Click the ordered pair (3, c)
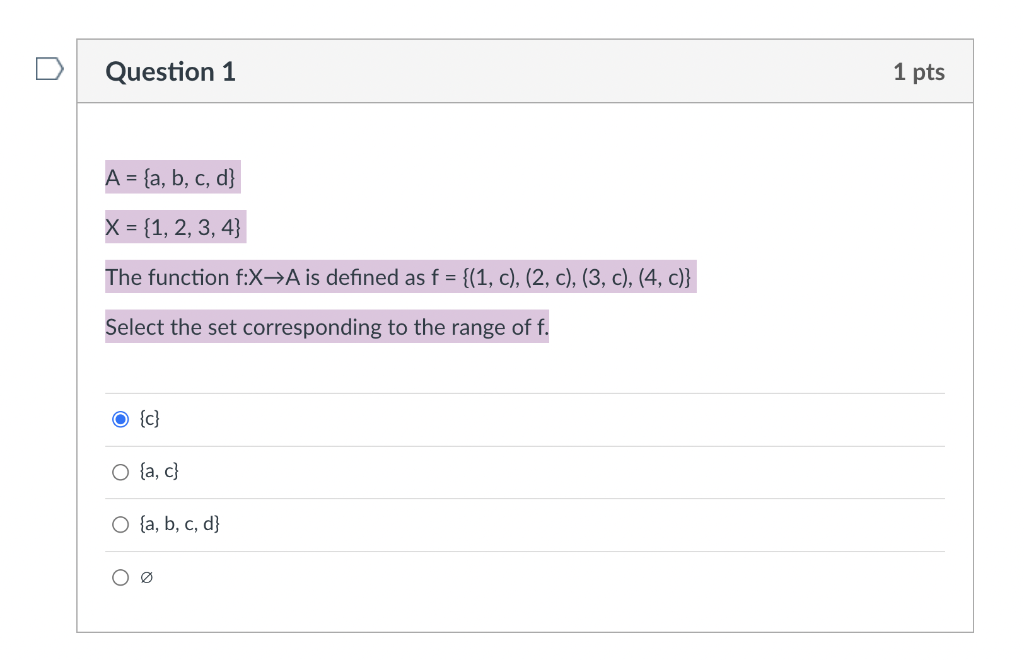 pyautogui.click(x=606, y=278)
